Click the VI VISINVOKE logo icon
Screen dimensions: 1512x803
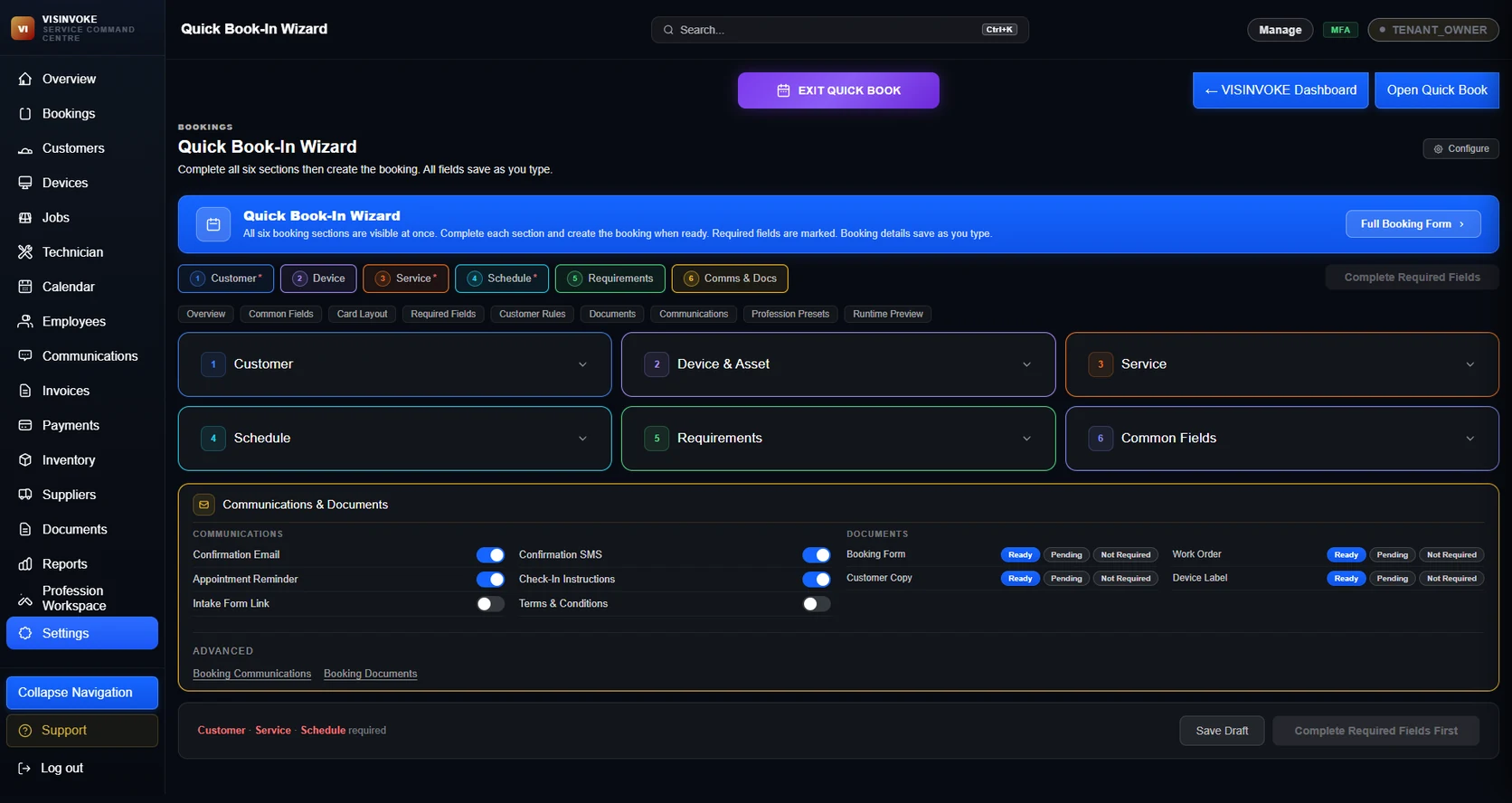(23, 29)
